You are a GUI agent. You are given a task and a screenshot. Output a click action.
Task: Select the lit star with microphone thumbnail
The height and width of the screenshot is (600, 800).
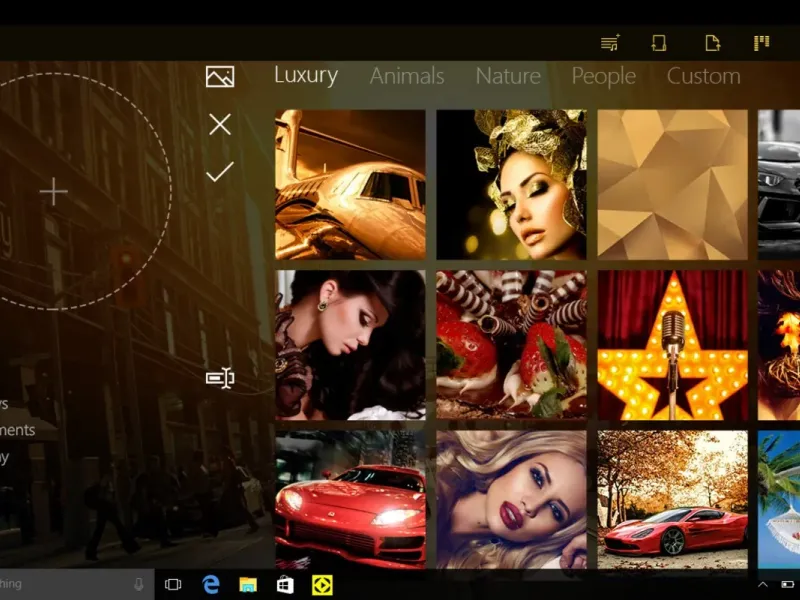point(672,345)
